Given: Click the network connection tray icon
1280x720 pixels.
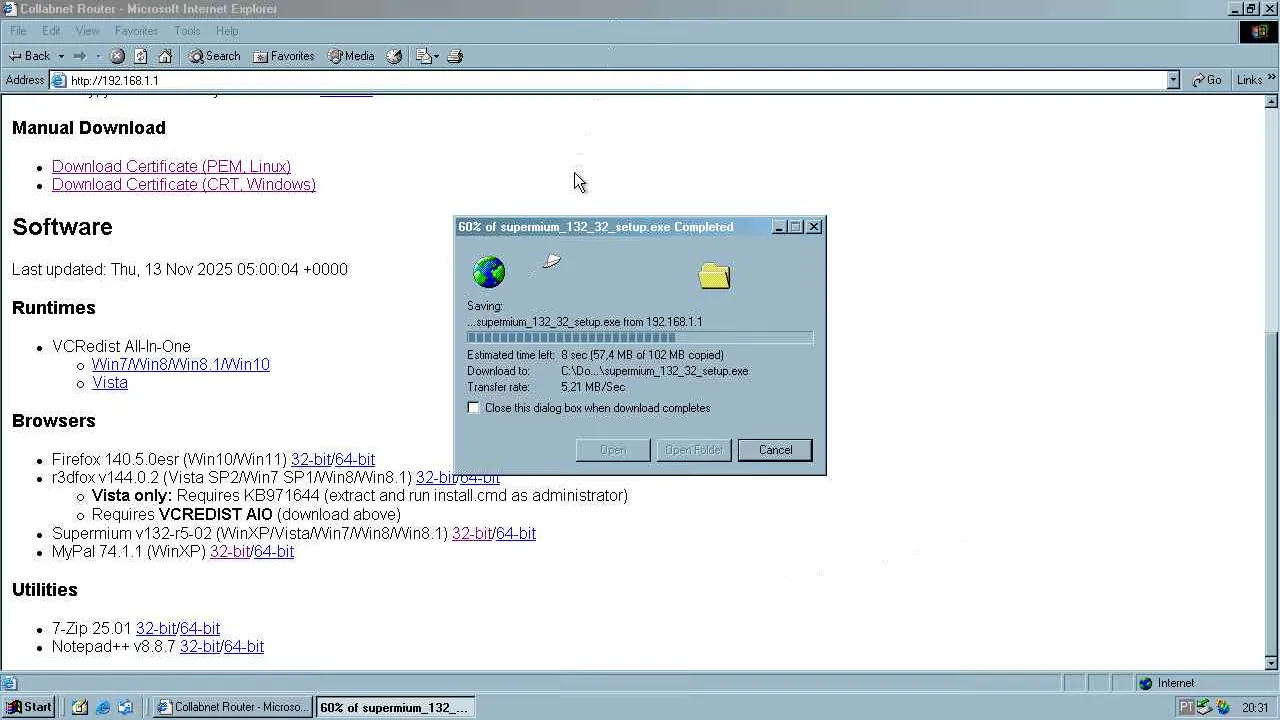Looking at the screenshot, I should [1204, 707].
